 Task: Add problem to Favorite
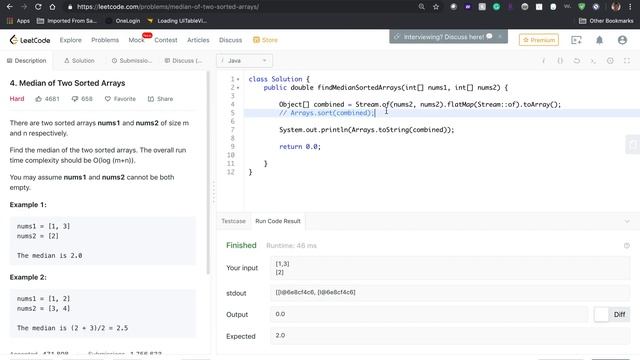(x=120, y=99)
